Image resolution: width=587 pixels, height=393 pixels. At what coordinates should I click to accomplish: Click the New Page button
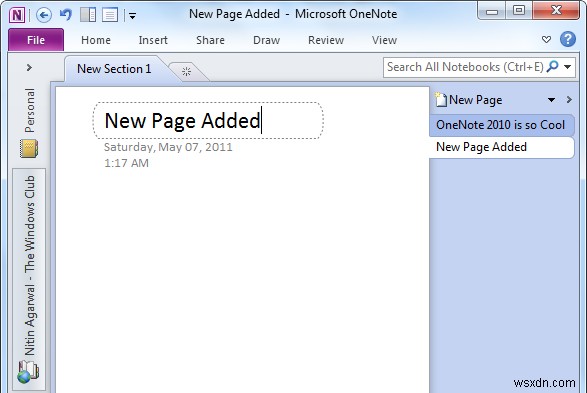[x=468, y=100]
